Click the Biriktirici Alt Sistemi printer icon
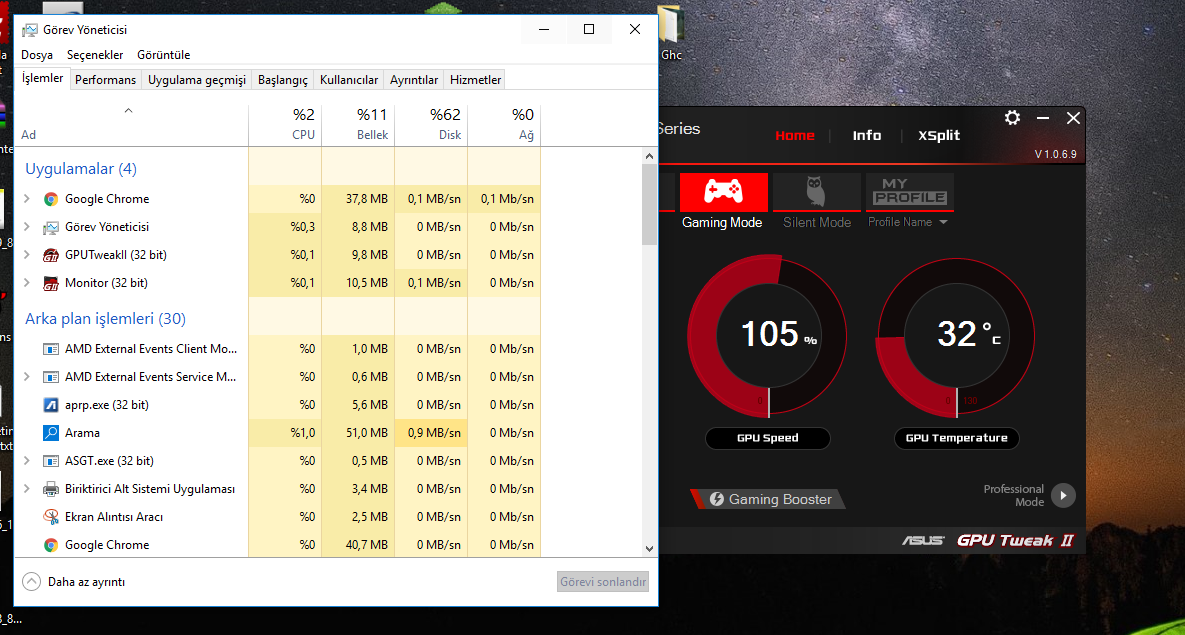 (x=51, y=488)
